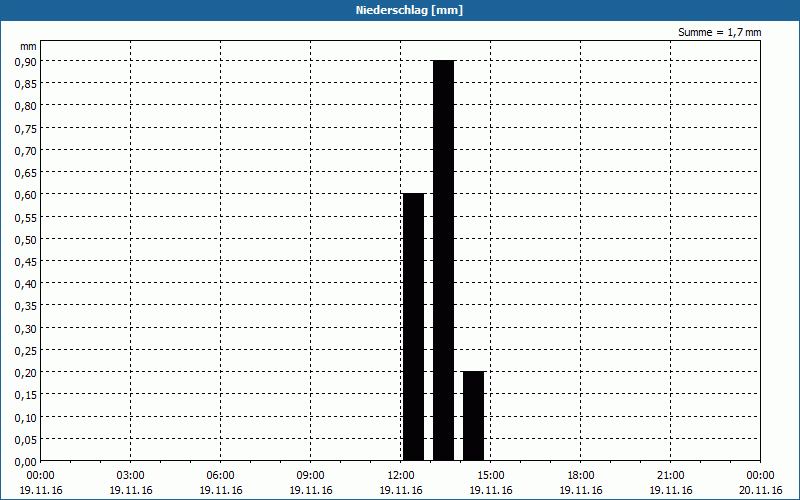Click the 0,25 y-axis label

(26, 351)
